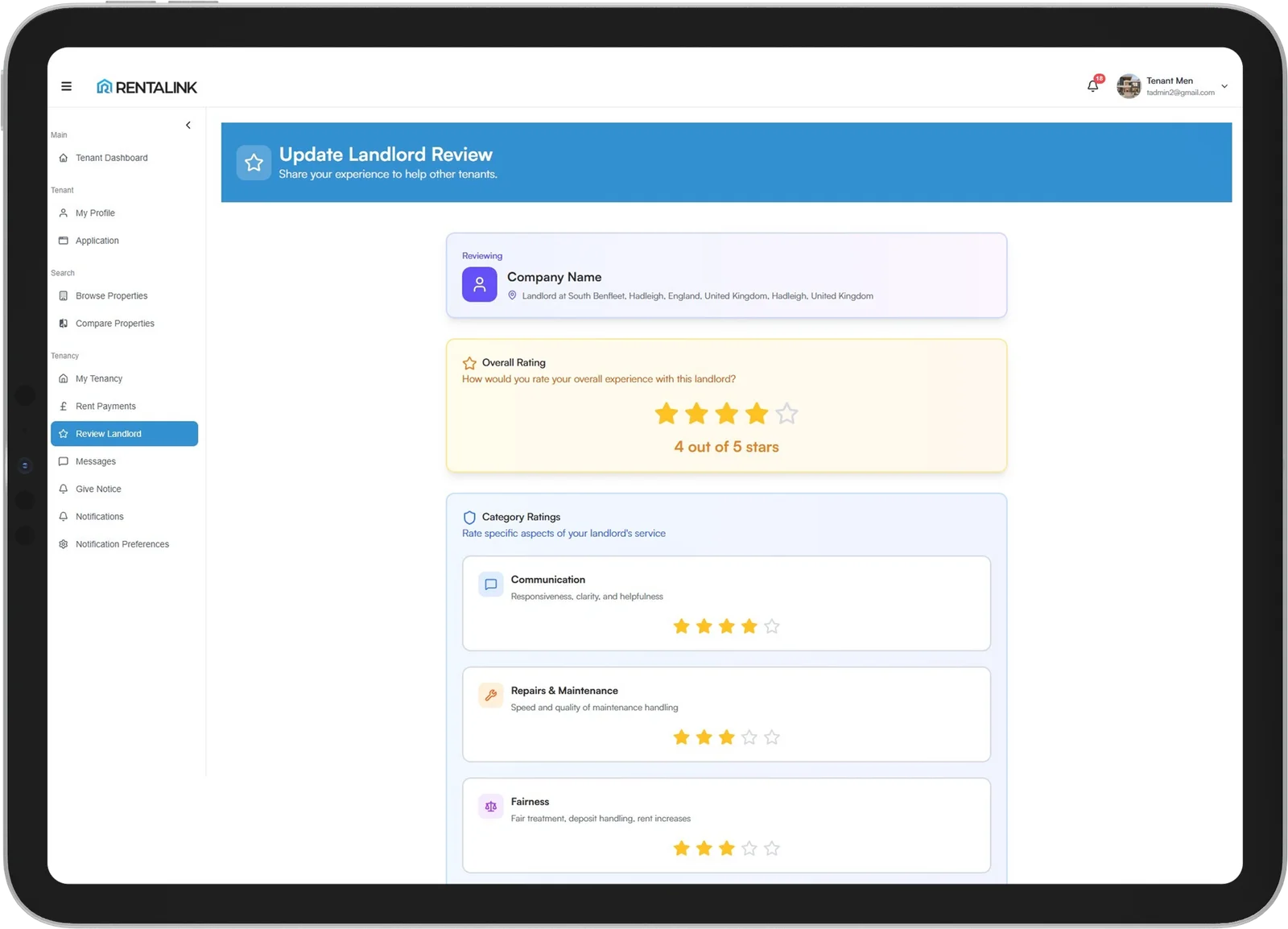Click the landlord location pin icon
This screenshot has width=1288, height=929.
[512, 295]
